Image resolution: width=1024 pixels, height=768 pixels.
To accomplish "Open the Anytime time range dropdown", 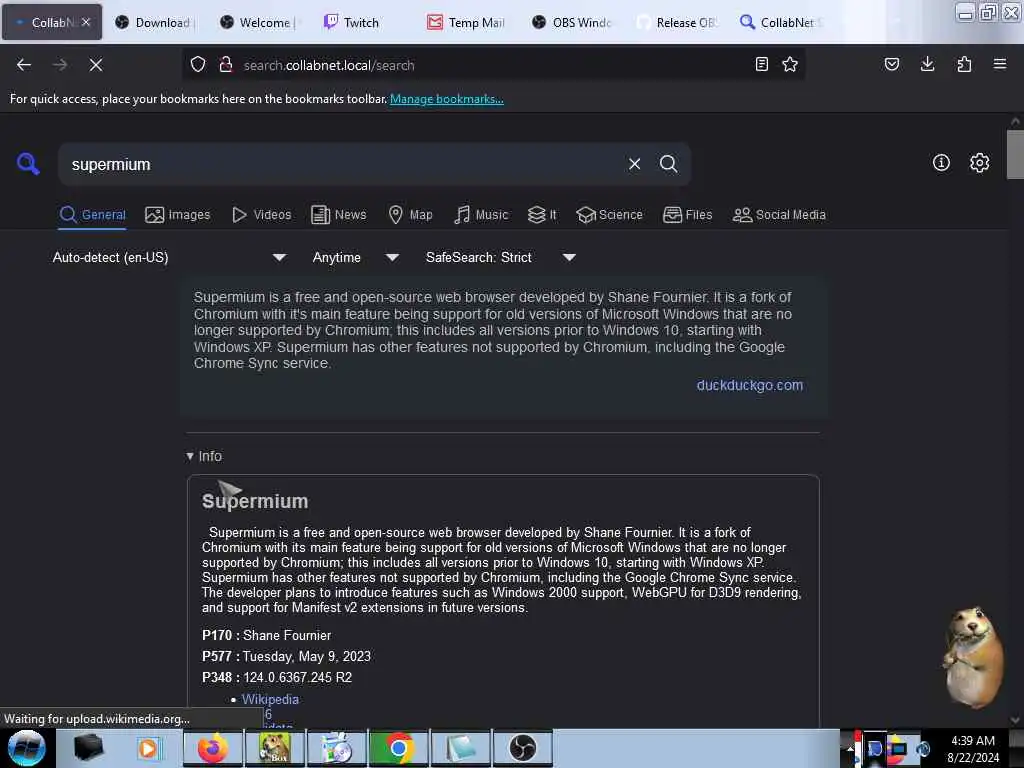I will pyautogui.click(x=355, y=257).
